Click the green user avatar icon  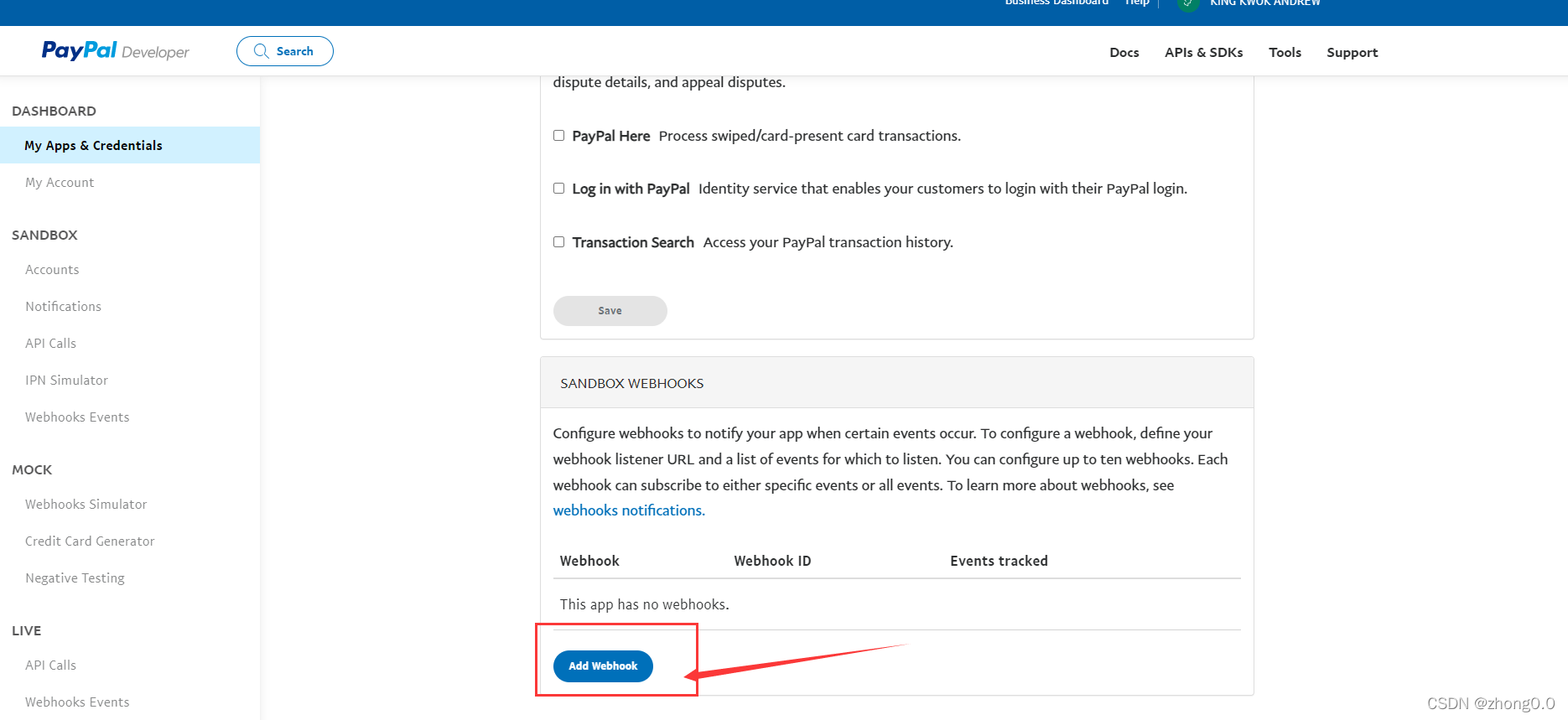[x=1187, y=4]
